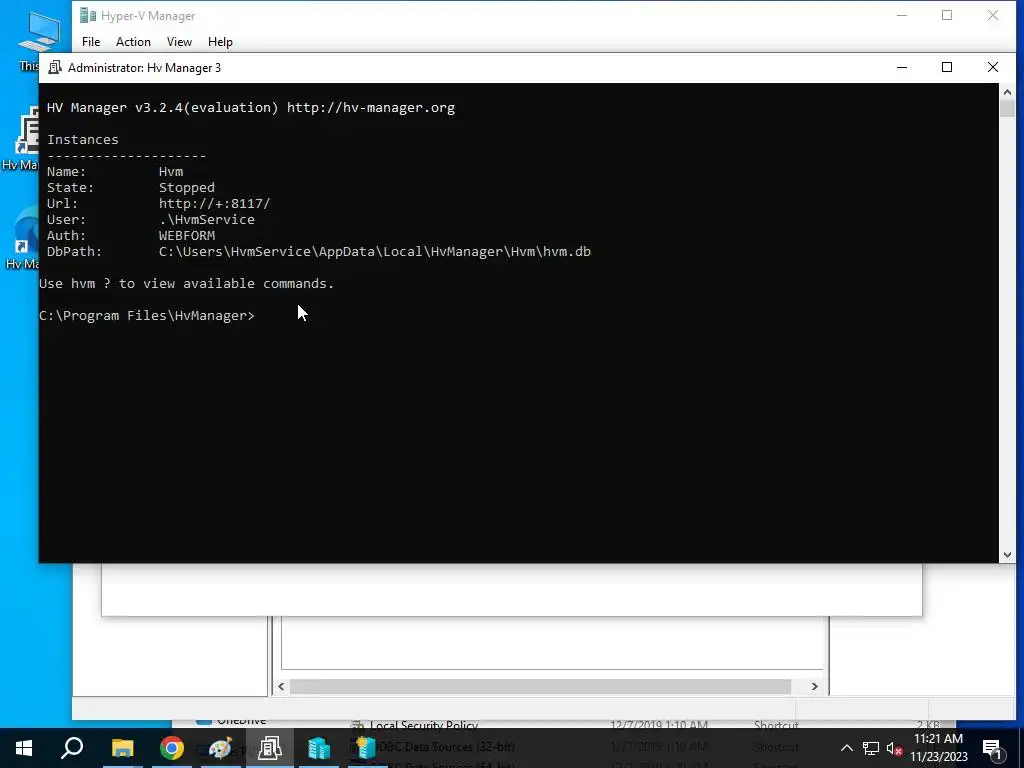This screenshot has width=1024, height=768.
Task: Minimize the Hv Manager 3 console window
Action: (x=902, y=67)
